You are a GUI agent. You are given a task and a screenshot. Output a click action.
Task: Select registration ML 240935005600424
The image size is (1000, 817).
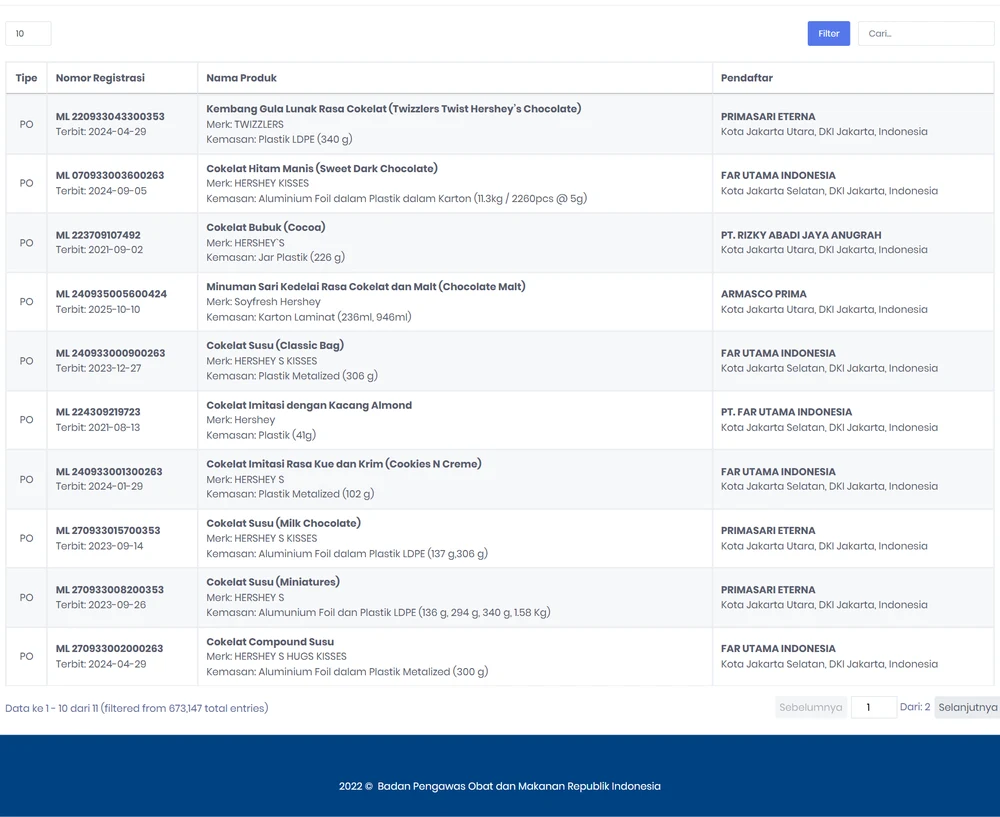(111, 294)
